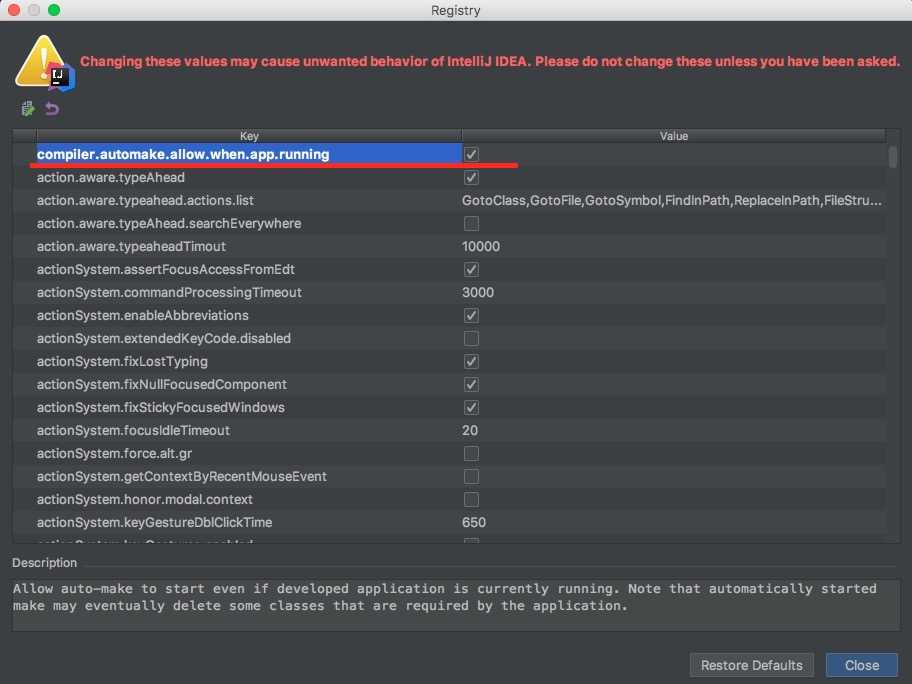Click the focusIdleTimeout value 20

[469, 430]
